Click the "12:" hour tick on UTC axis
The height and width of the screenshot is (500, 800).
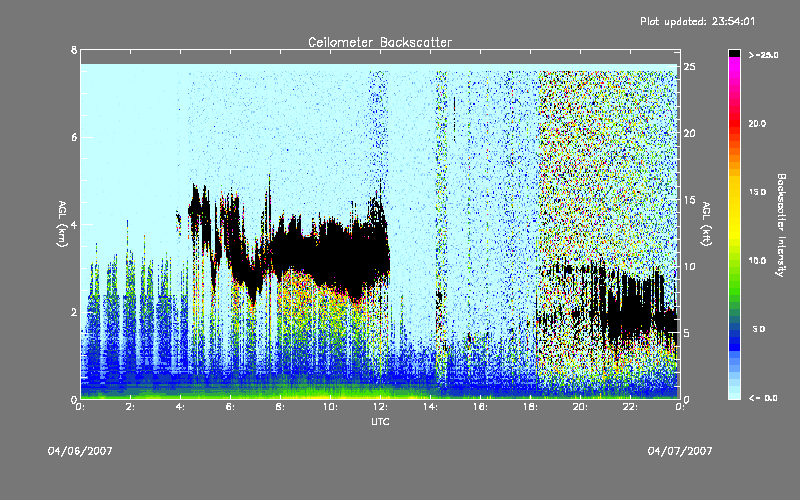380,407
